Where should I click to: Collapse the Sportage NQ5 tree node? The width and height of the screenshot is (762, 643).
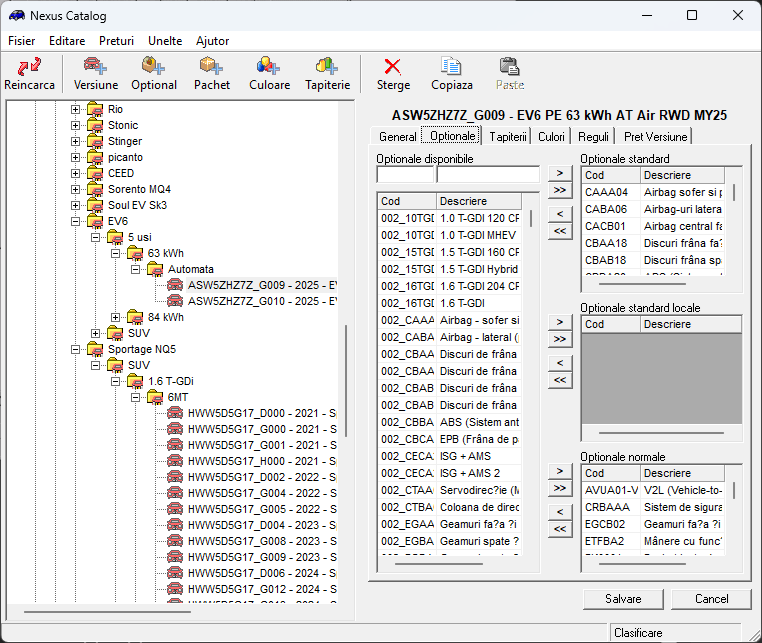click(75, 349)
